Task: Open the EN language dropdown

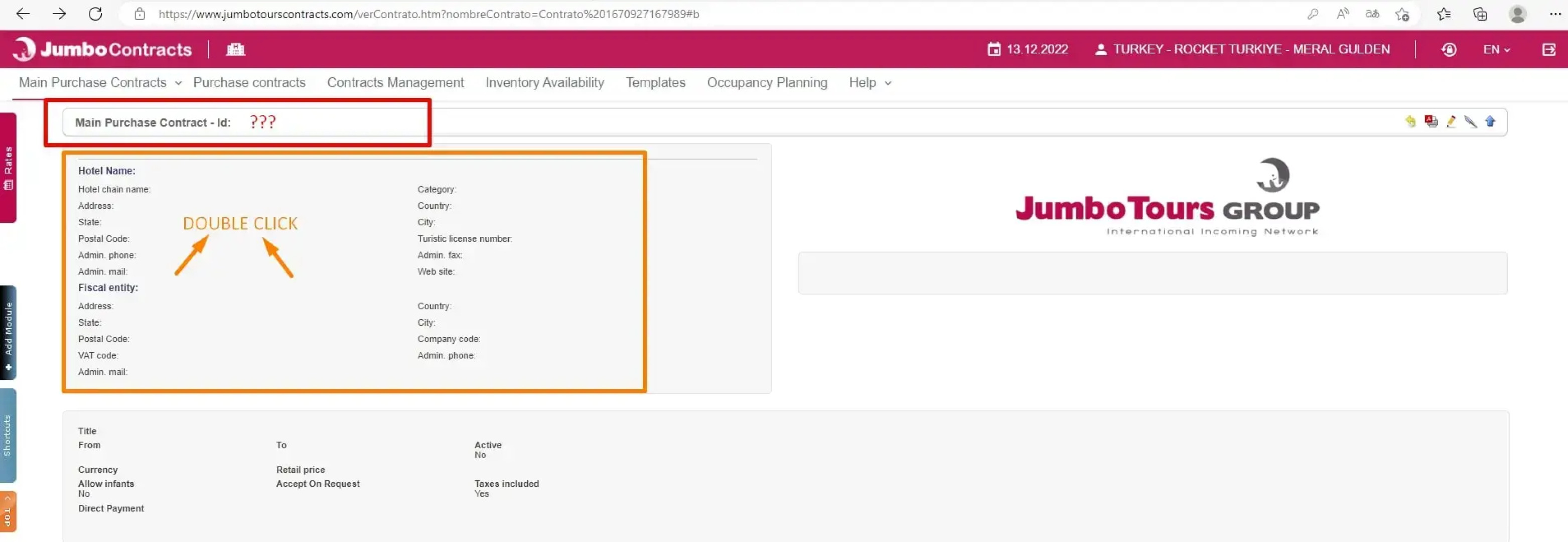Action: (1496, 49)
